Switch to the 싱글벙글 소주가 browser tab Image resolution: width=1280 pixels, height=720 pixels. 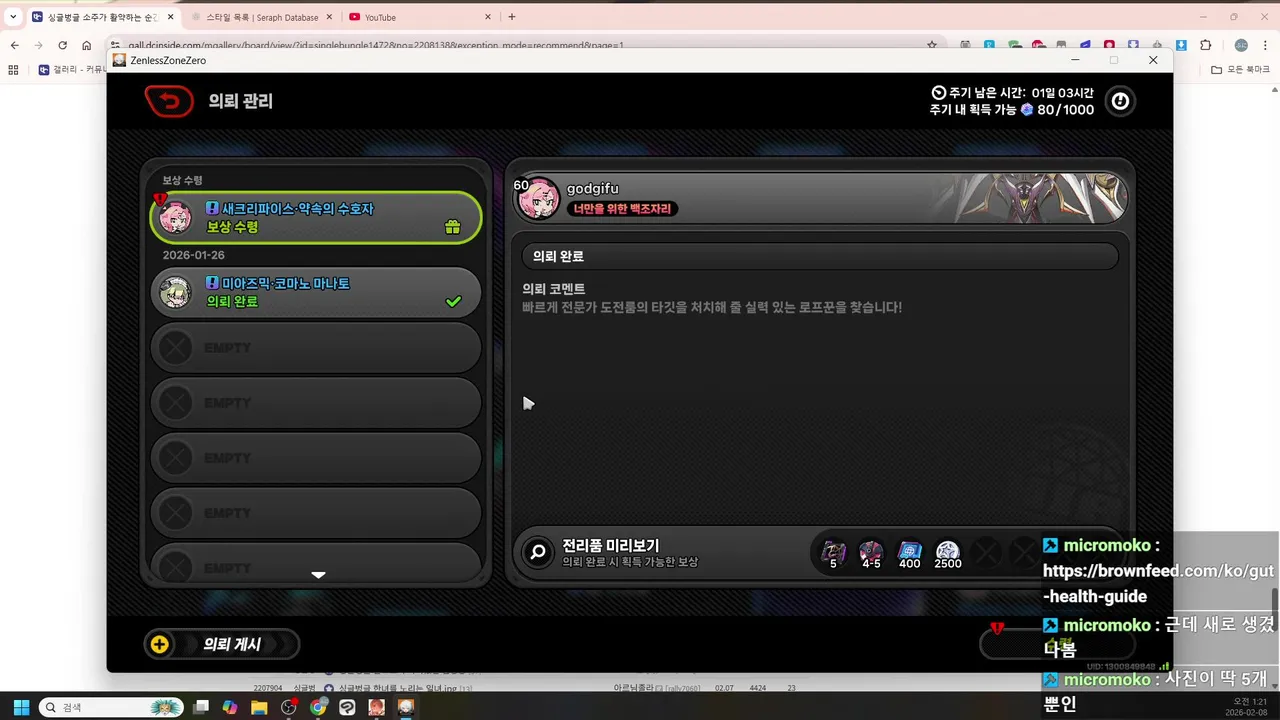point(102,17)
